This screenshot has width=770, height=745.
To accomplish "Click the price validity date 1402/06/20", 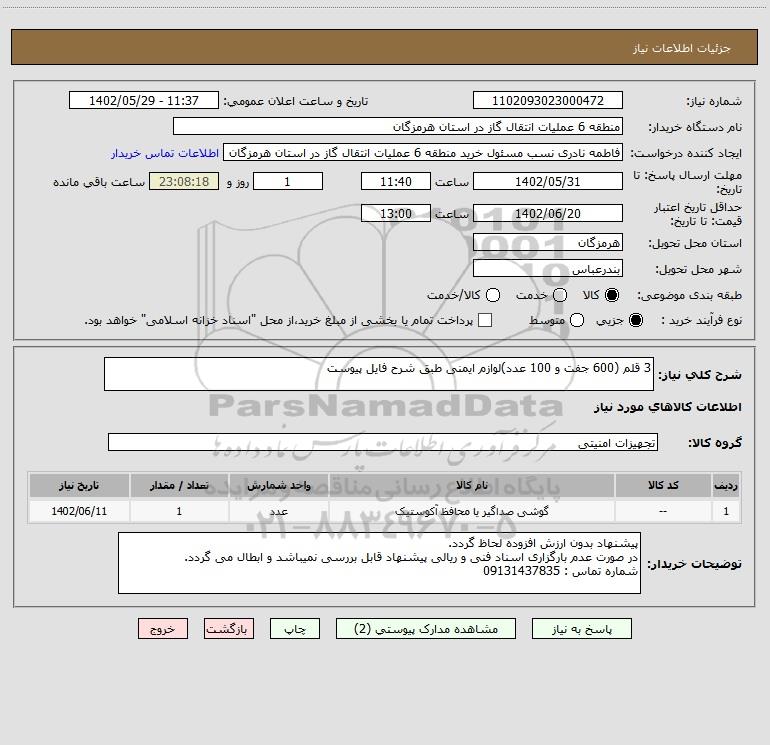I will (x=548, y=213).
